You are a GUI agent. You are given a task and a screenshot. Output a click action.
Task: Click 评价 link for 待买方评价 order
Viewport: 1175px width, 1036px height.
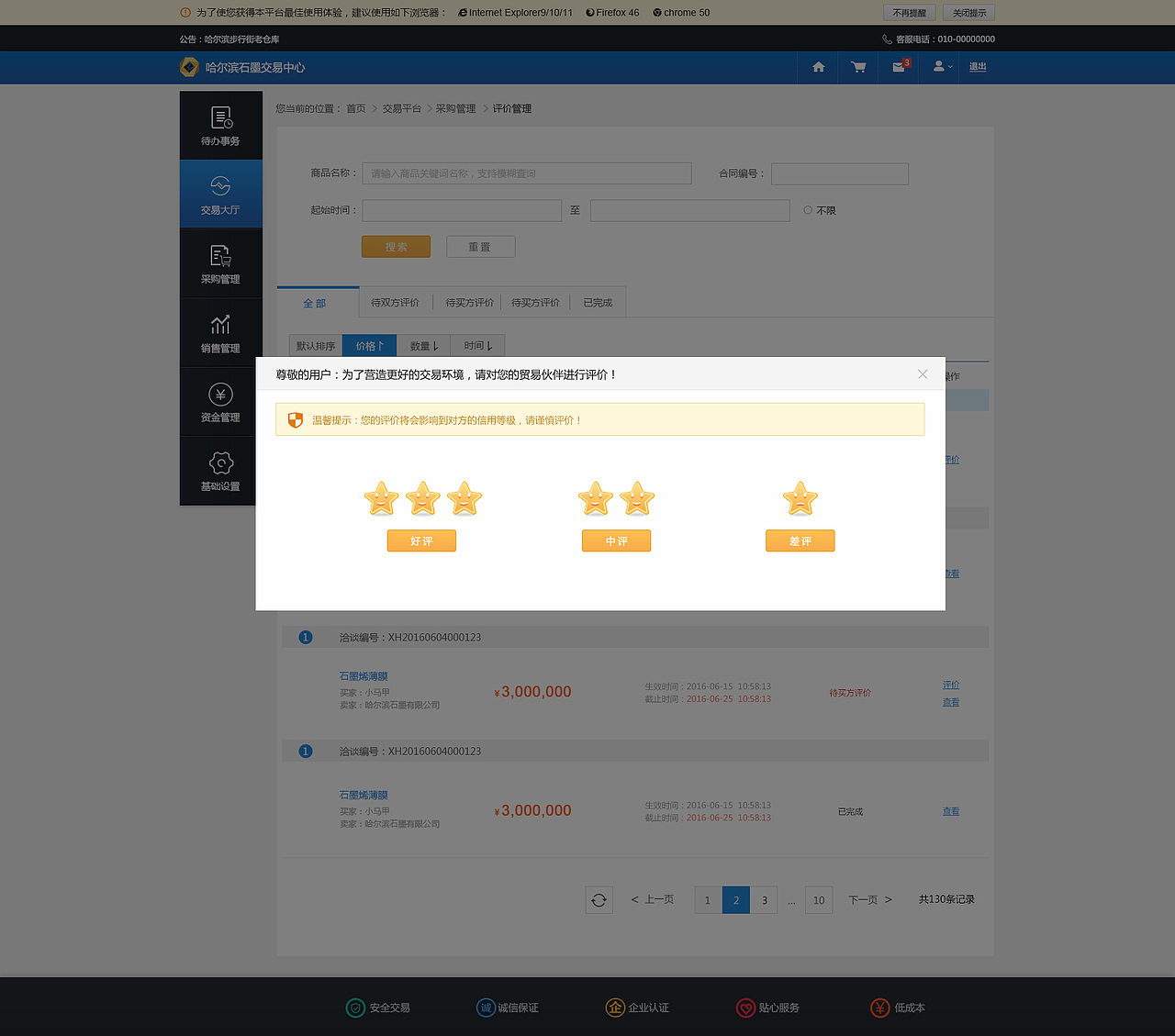pos(951,685)
